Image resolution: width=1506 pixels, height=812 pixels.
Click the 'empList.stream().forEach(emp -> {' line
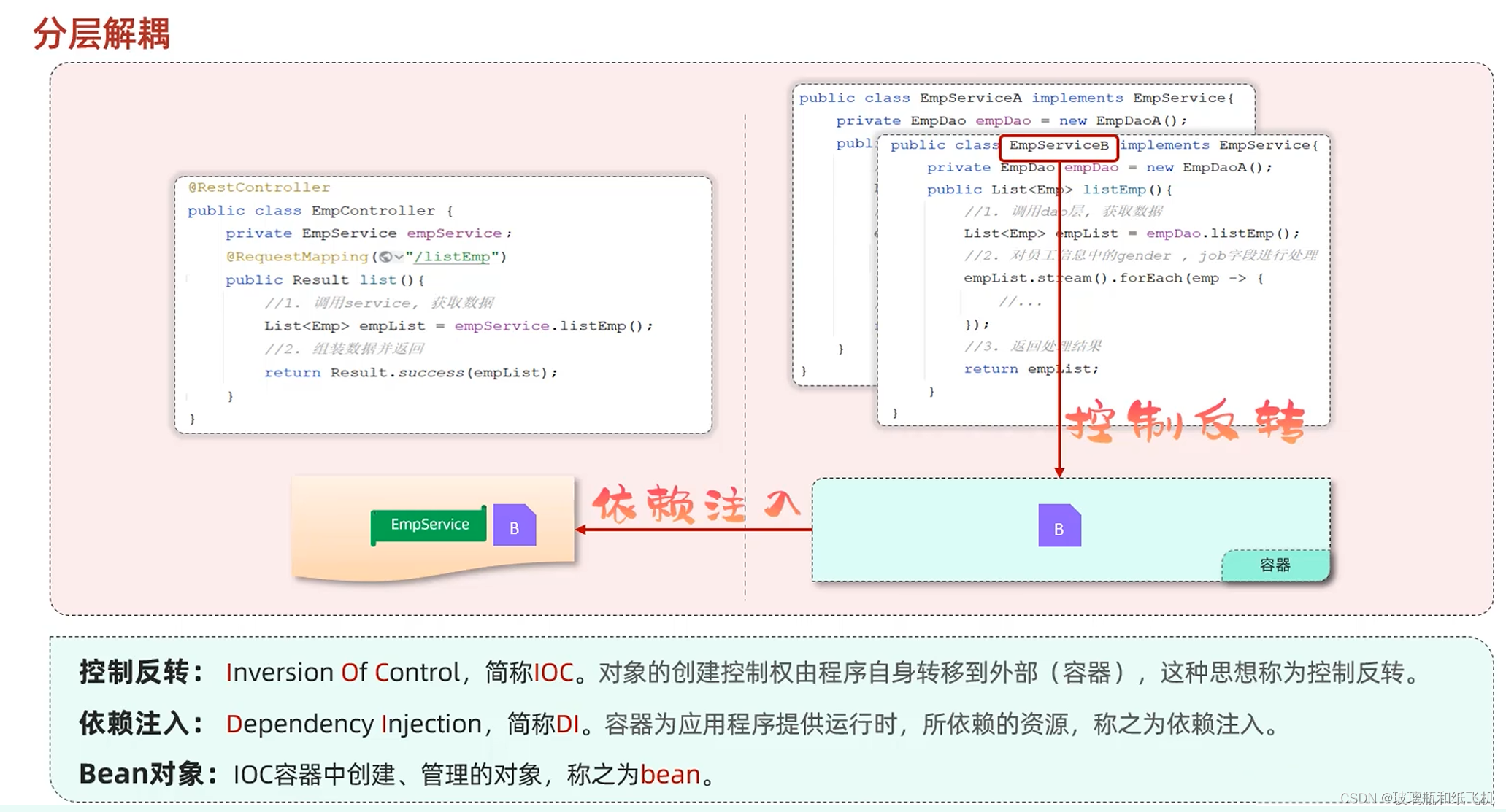coord(1113,278)
